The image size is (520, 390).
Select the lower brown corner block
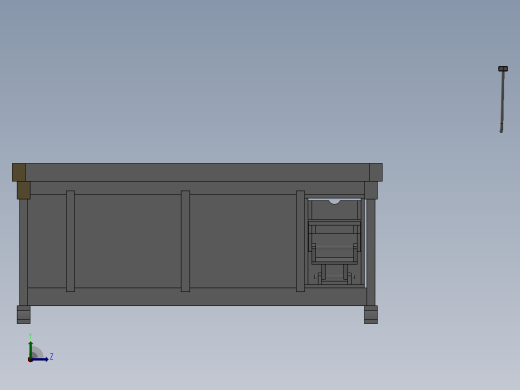(24, 190)
